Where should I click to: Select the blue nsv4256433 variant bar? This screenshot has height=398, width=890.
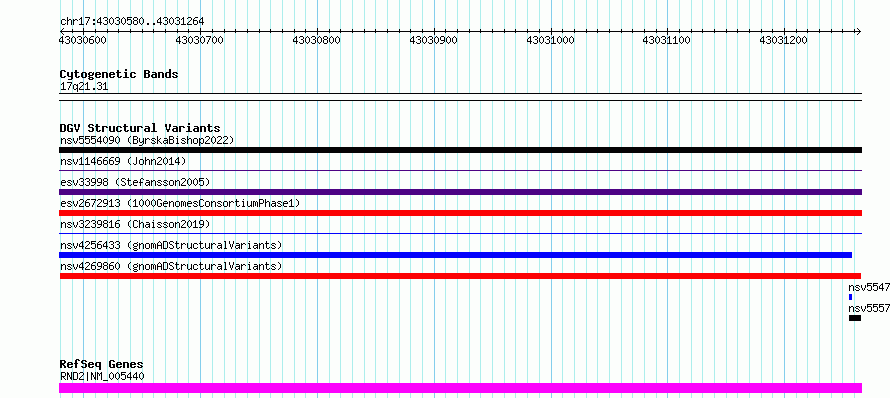pyautogui.click(x=456, y=255)
